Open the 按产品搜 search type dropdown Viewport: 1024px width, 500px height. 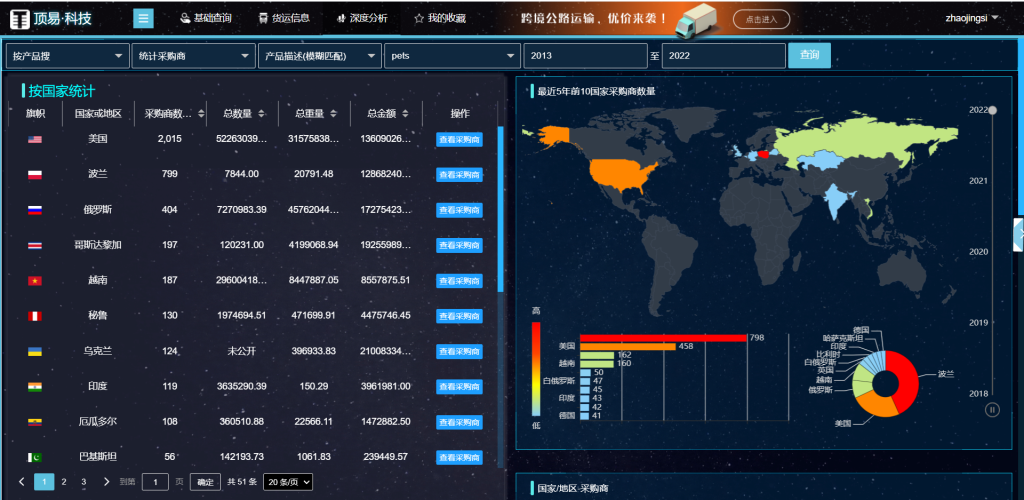click(67, 56)
